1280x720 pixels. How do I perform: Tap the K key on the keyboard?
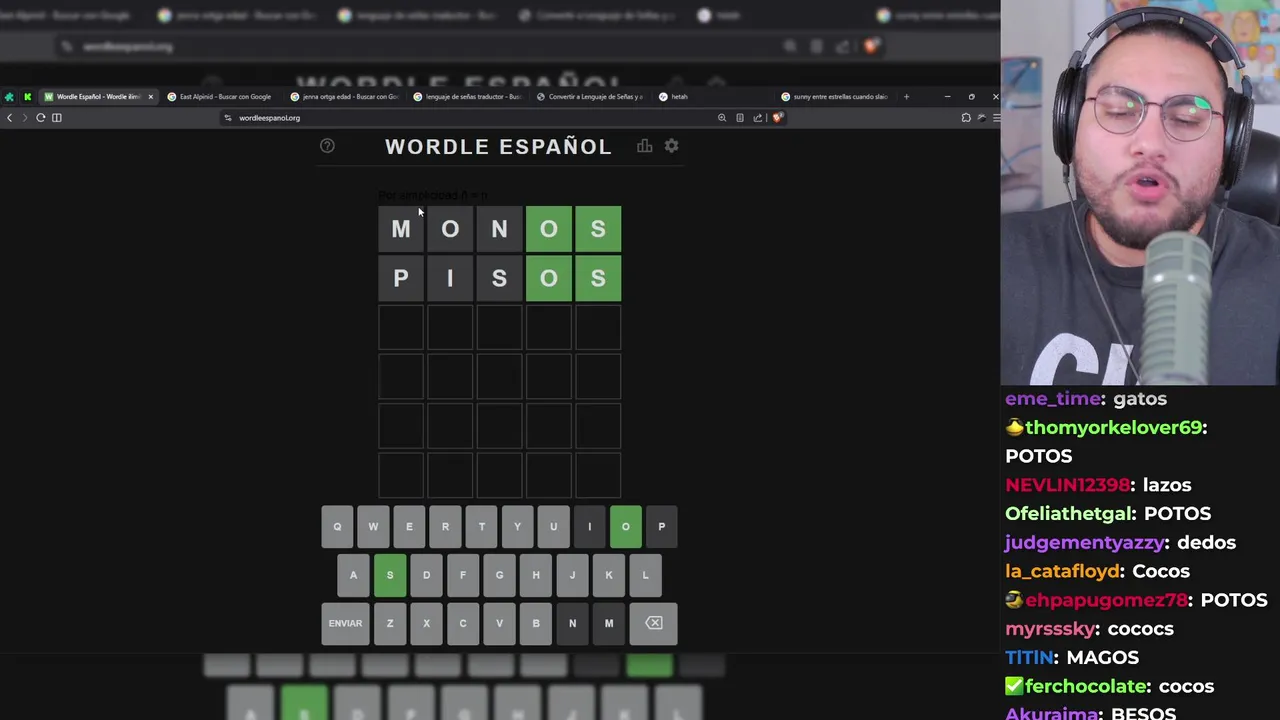click(x=608, y=575)
